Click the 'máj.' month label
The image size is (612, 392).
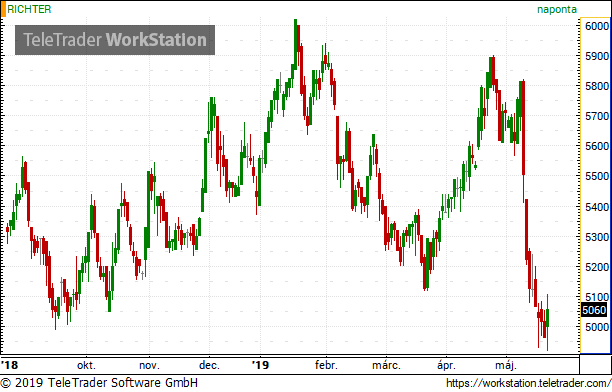coord(506,365)
